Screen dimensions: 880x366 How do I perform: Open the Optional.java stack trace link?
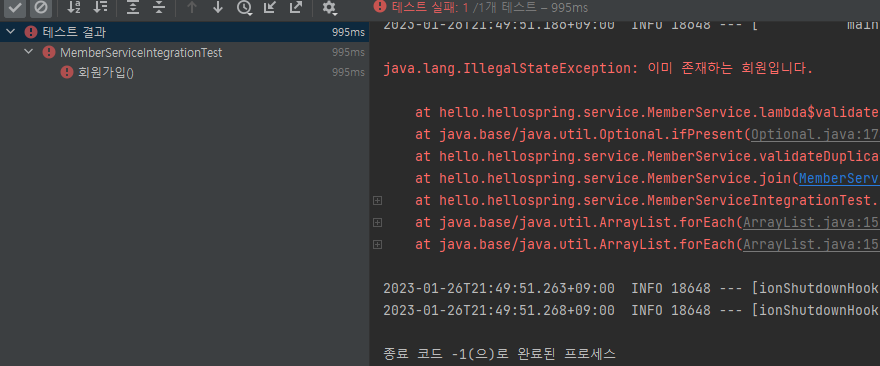pos(815,135)
